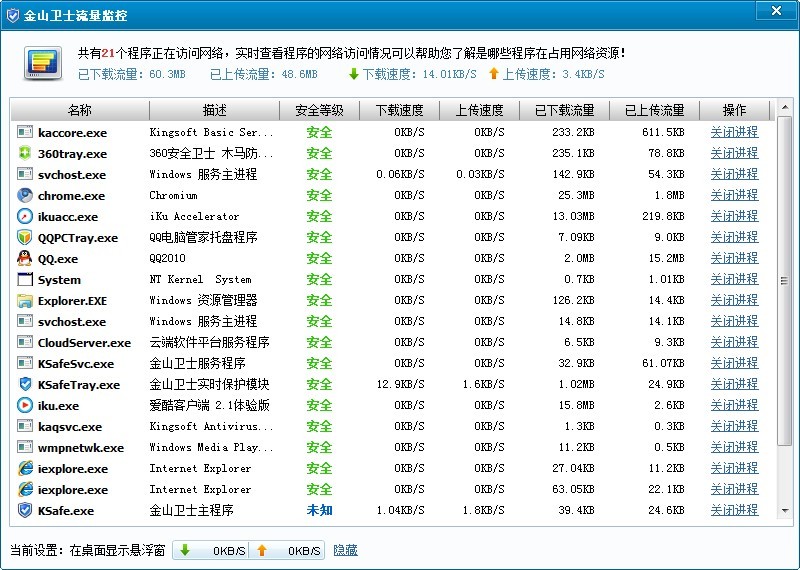The width and height of the screenshot is (800, 570).
Task: Click the 360tray.exe green shield icon
Action: (24, 153)
